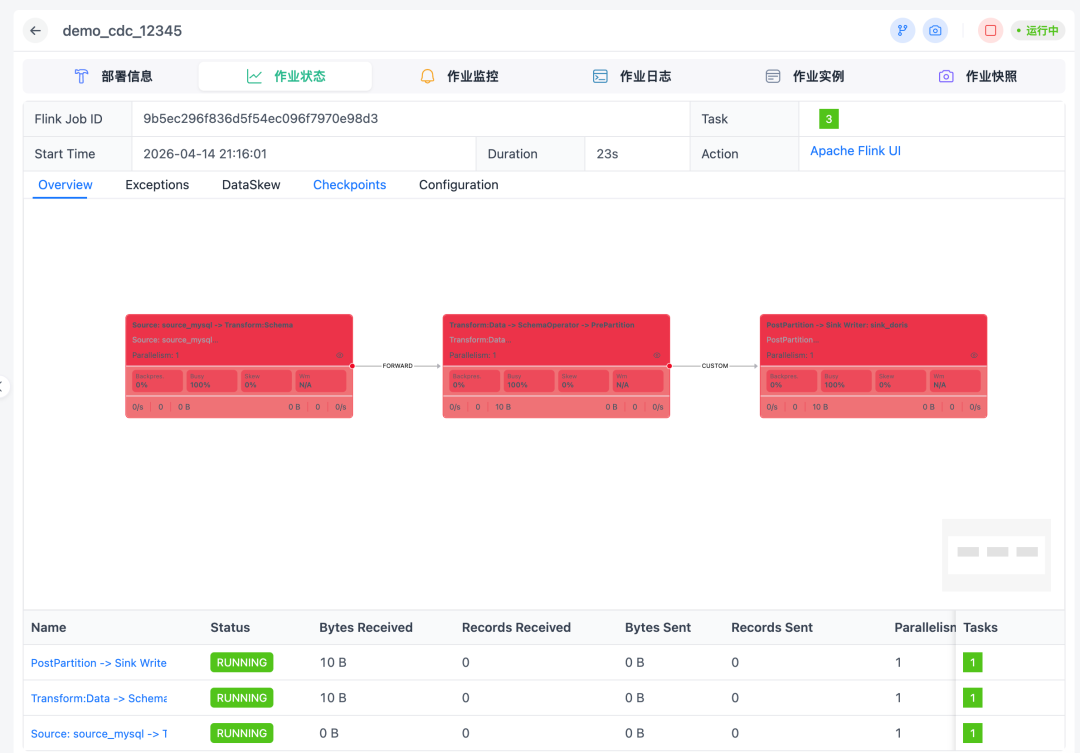Click Backpressure 0% metric on Transform:Data node

475,381
